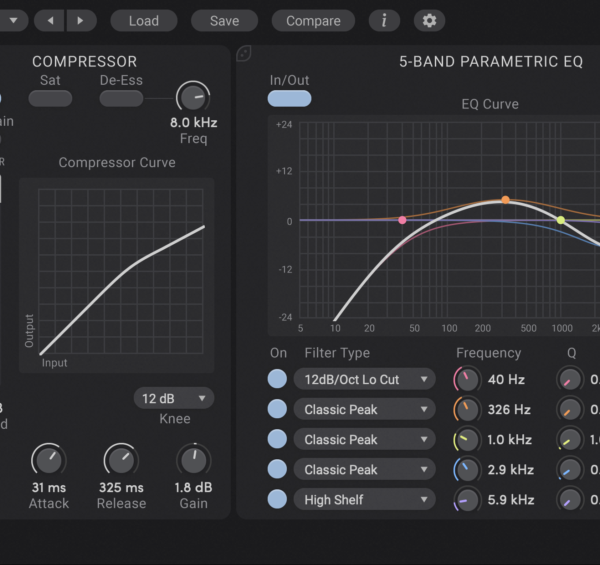600x565 pixels.
Task: Click the compressor Attack knob
Action: 48,461
